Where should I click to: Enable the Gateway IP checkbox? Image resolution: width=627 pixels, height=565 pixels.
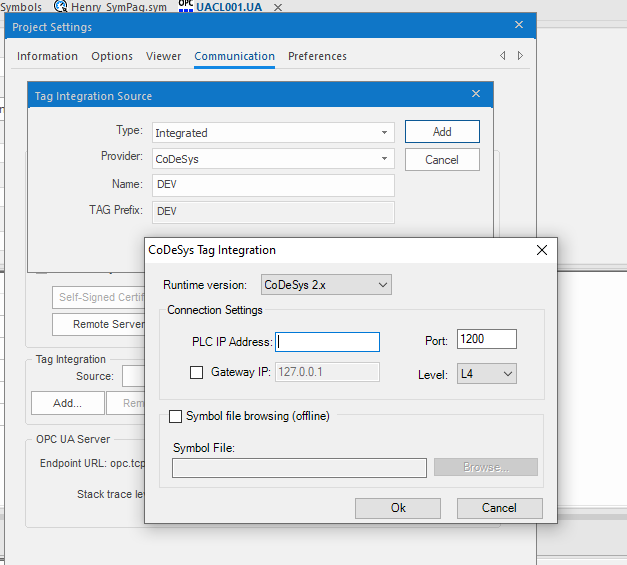(x=196, y=373)
